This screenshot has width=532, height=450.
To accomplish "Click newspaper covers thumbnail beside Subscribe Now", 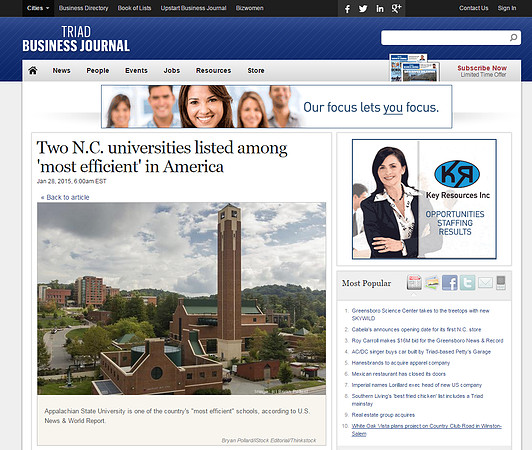I will [414, 68].
